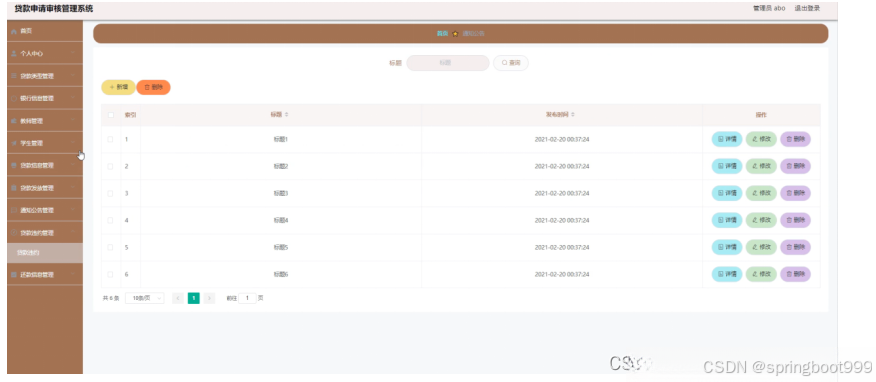Open 首页 via the home icon in sidebar

click(x=15, y=31)
